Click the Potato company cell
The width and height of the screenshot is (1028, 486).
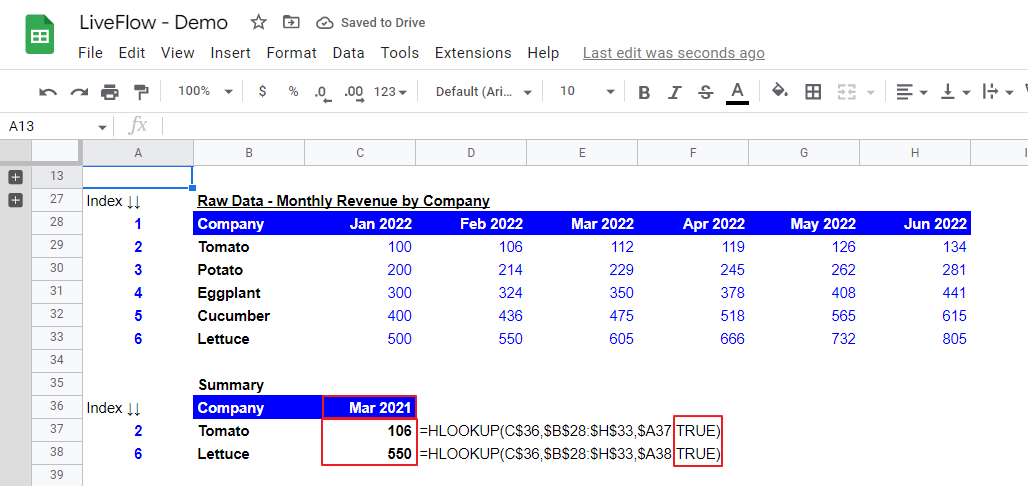(248, 270)
